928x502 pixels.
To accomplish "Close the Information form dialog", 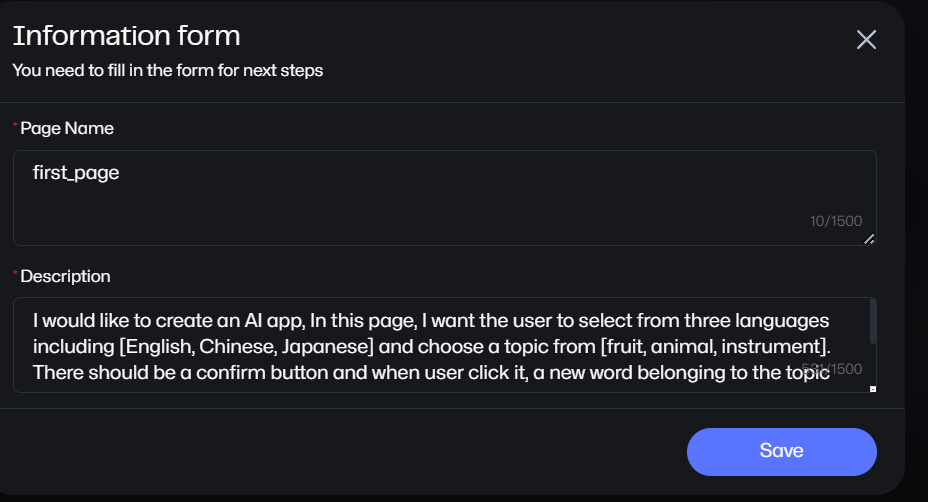I will coord(866,40).
